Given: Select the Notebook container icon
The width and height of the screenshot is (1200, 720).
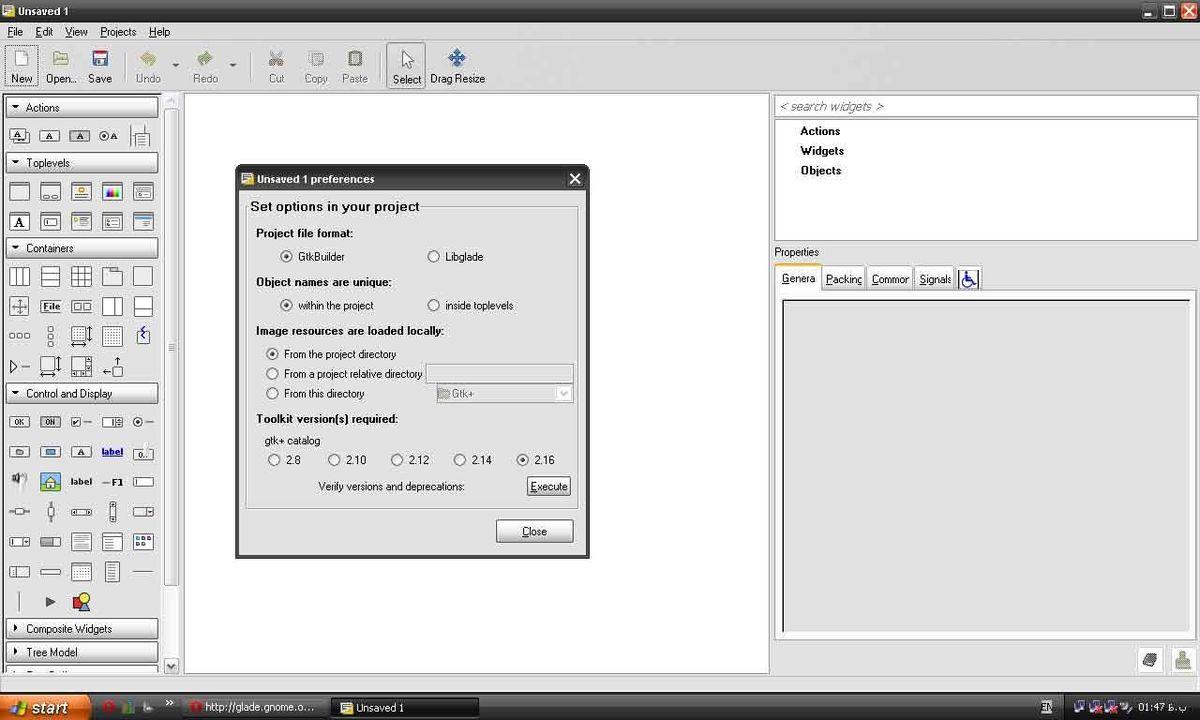Looking at the screenshot, I should (x=112, y=277).
